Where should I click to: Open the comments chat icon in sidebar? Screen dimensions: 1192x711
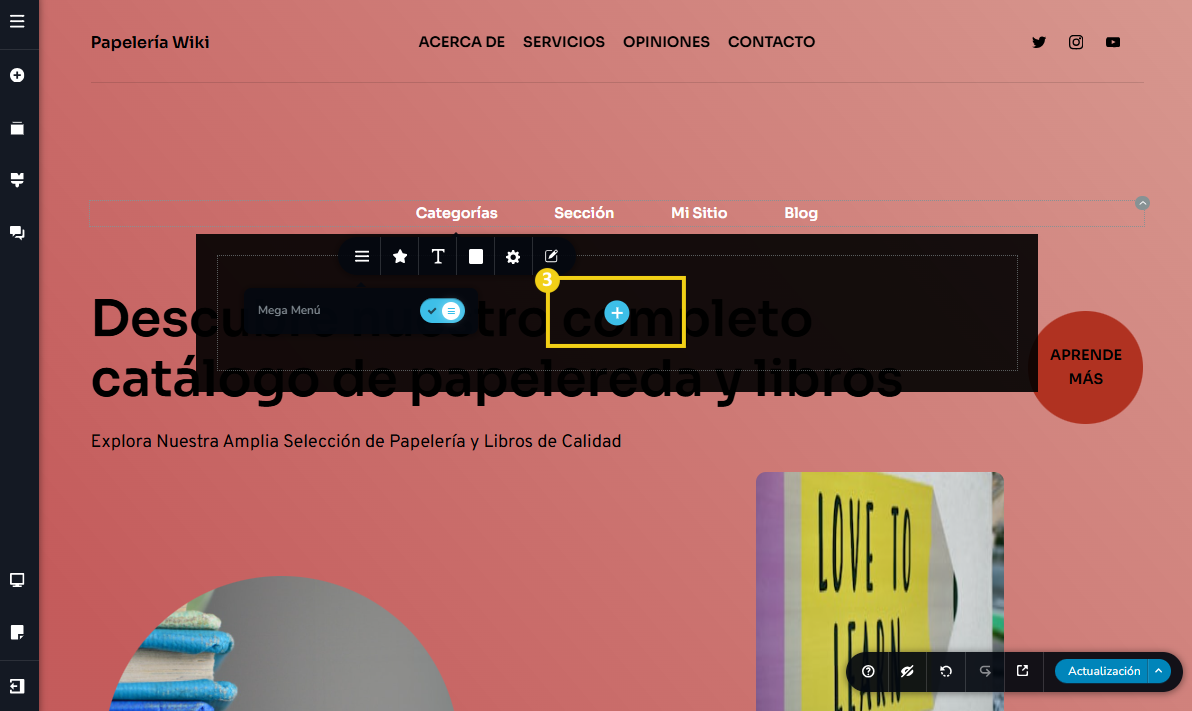[17, 232]
